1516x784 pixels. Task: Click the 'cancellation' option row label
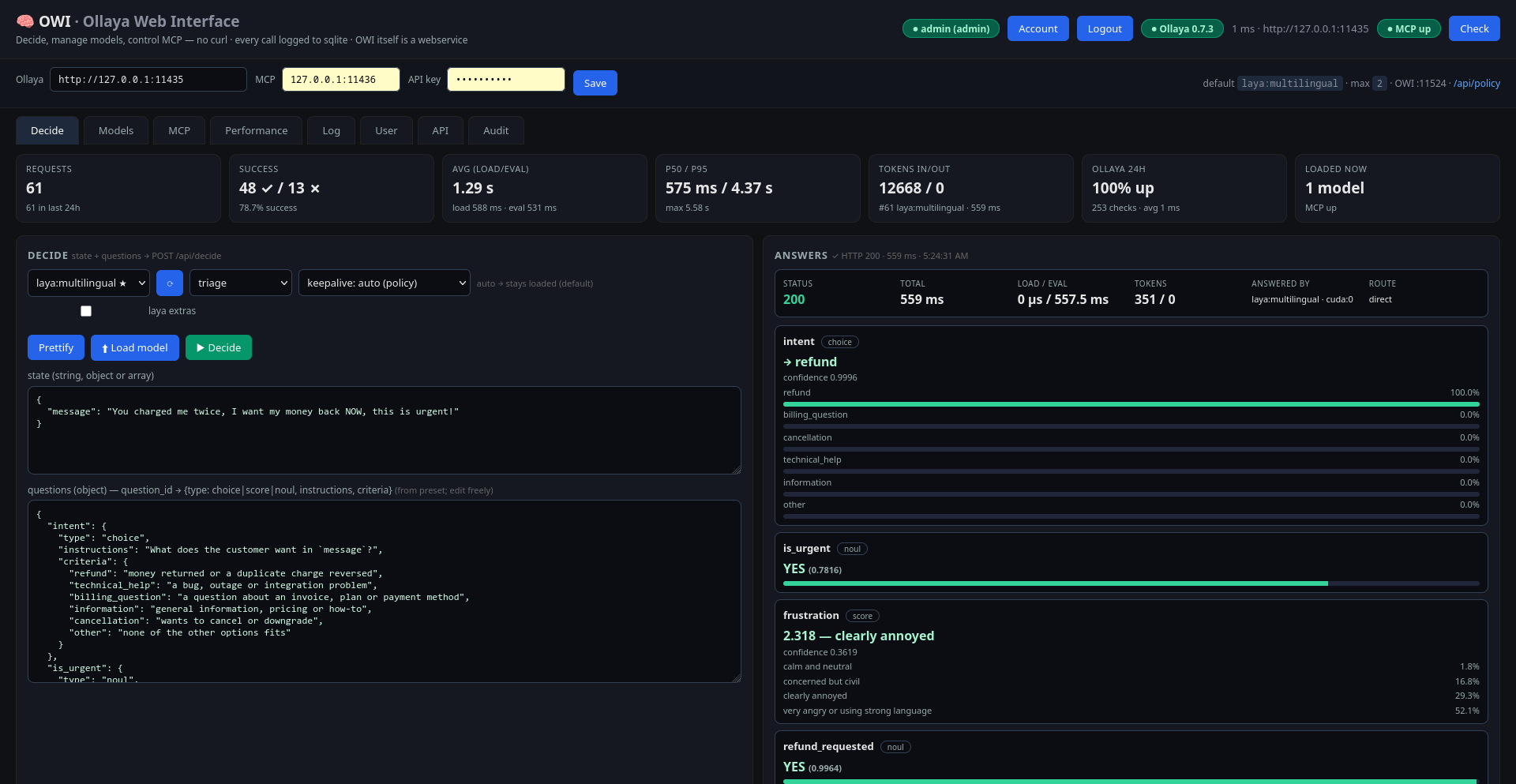807,437
